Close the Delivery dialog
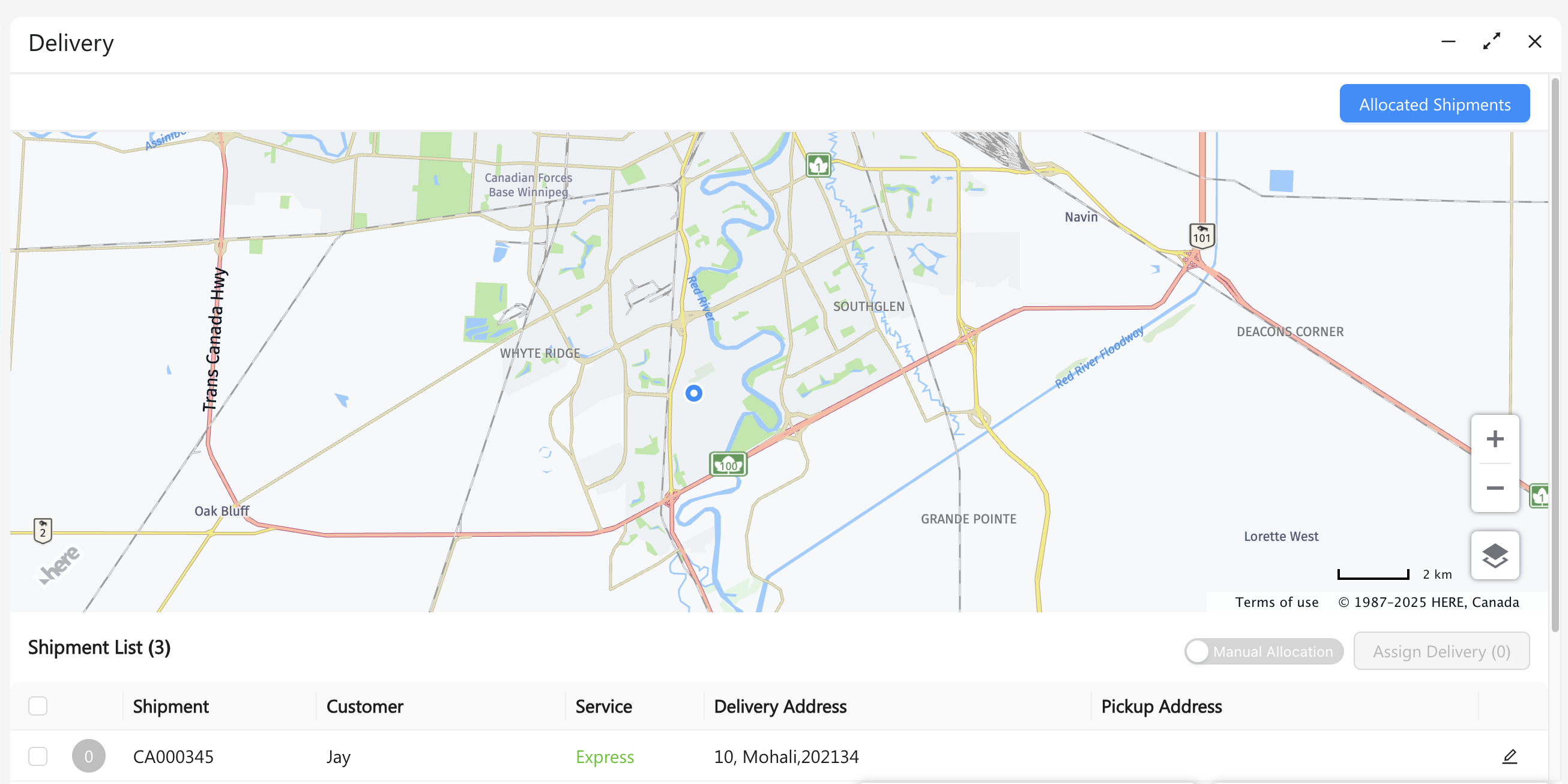The height and width of the screenshot is (784, 1568). click(x=1534, y=41)
